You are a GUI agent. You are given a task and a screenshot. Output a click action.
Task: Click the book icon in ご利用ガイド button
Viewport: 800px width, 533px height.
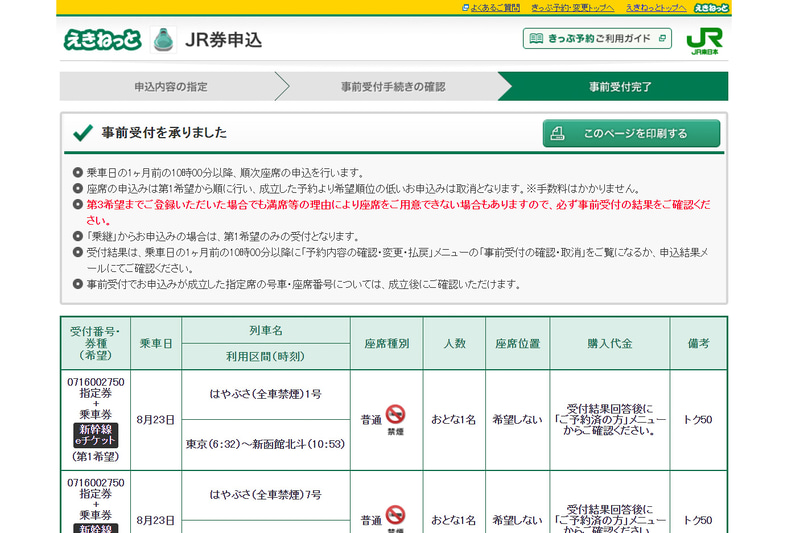tap(536, 39)
